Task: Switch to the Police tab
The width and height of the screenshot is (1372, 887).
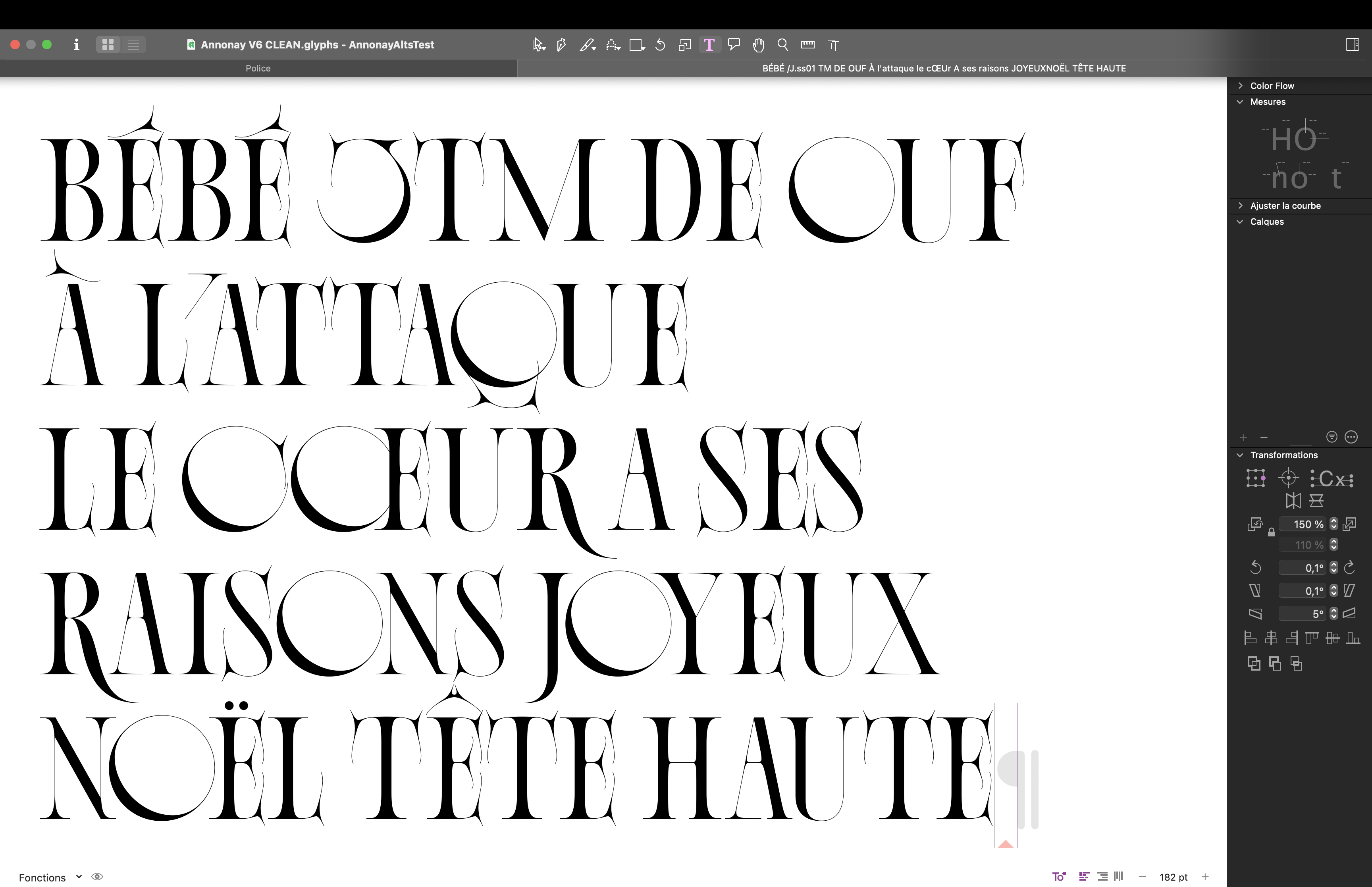Action: 258,69
